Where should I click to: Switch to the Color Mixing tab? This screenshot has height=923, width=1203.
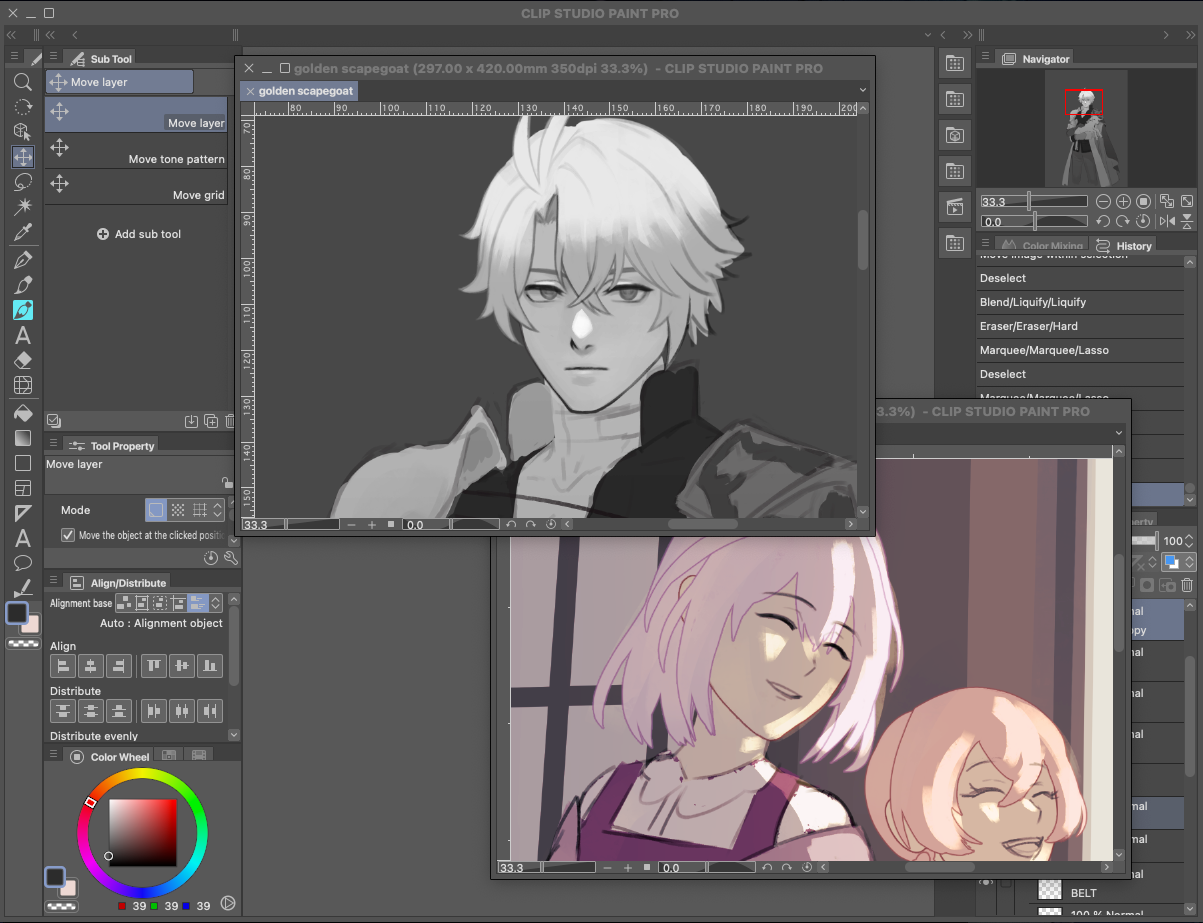tap(1050, 246)
